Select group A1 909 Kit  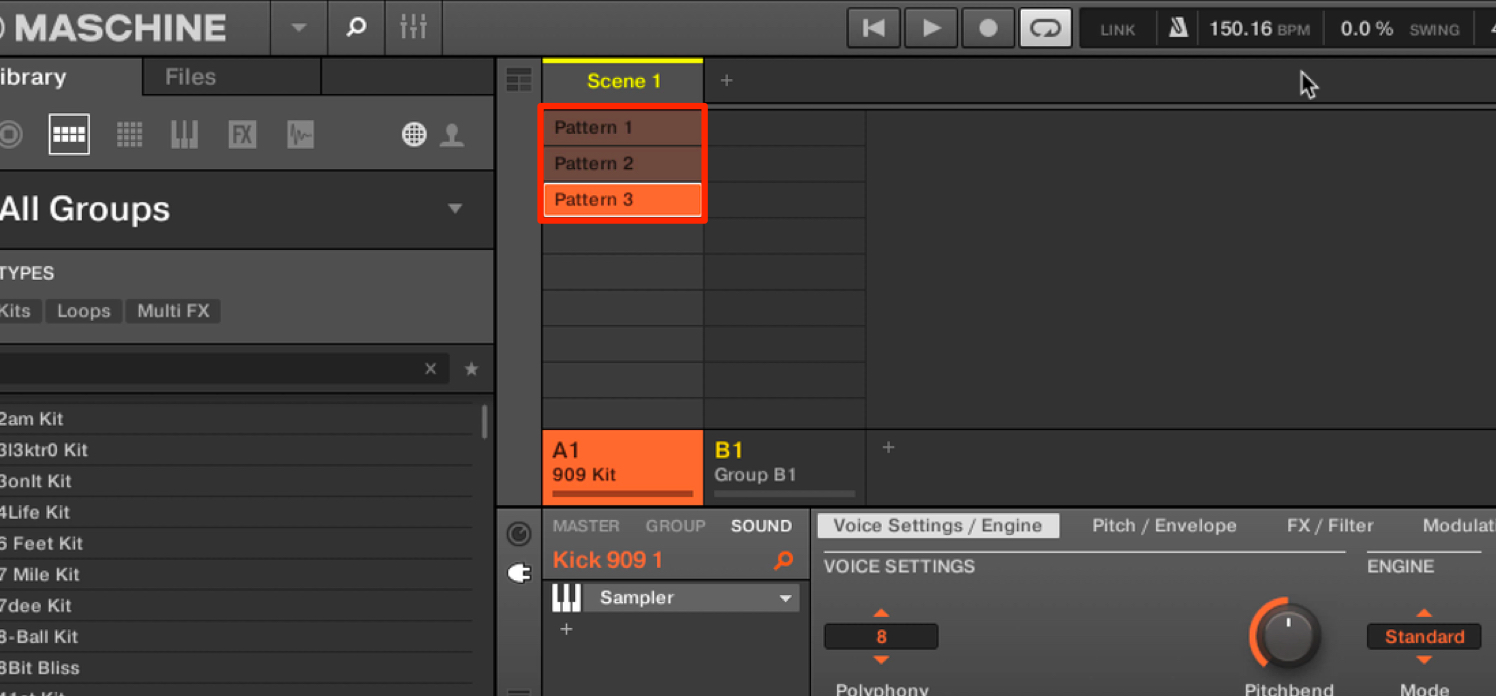pos(623,467)
